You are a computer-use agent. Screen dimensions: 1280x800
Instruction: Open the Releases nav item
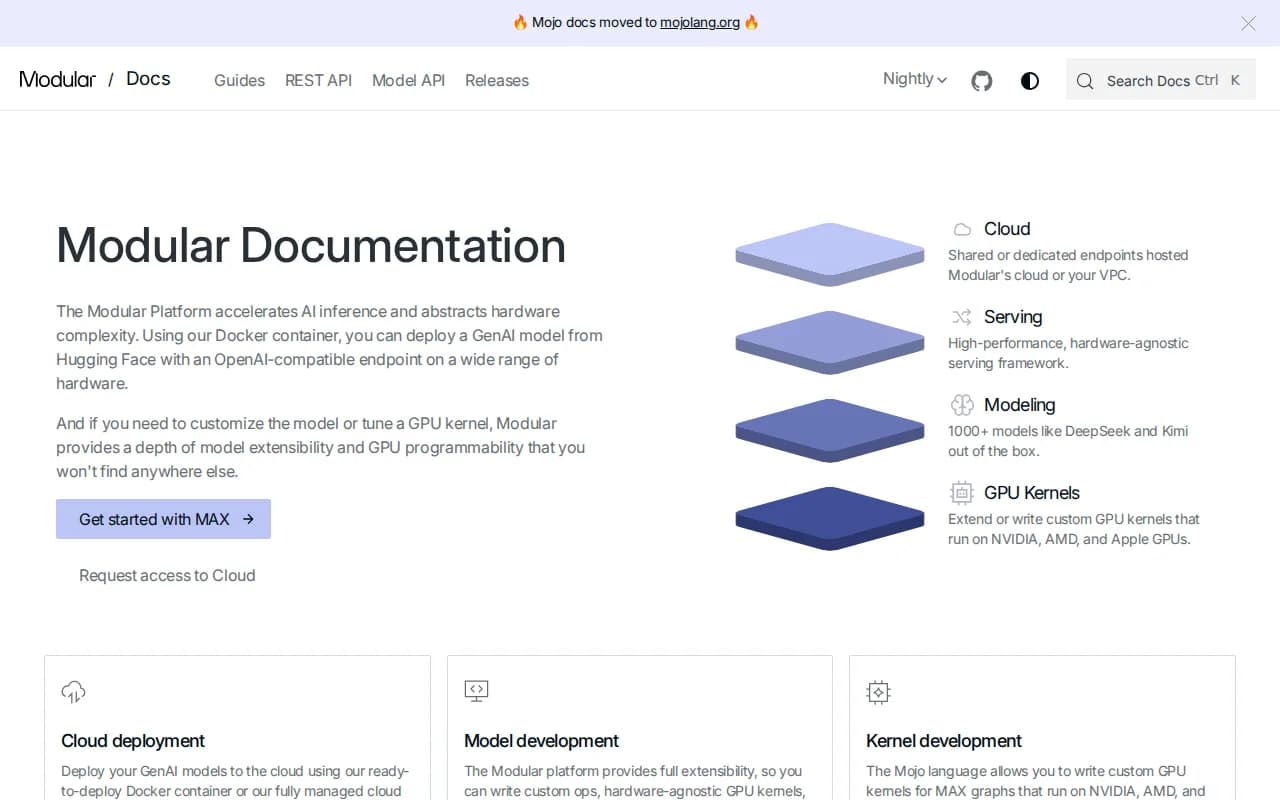pos(497,81)
